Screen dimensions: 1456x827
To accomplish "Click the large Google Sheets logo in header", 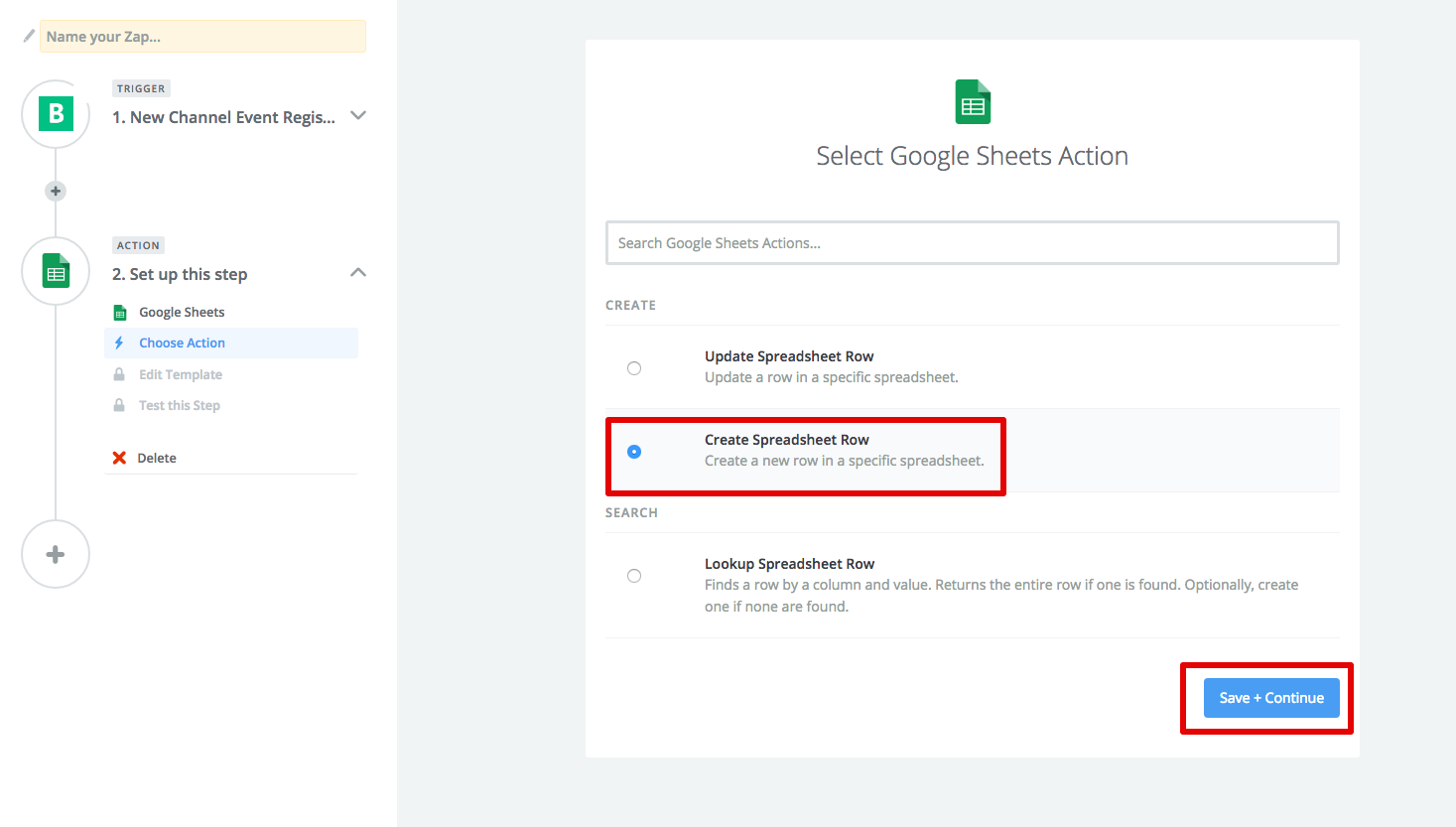I will (x=973, y=102).
